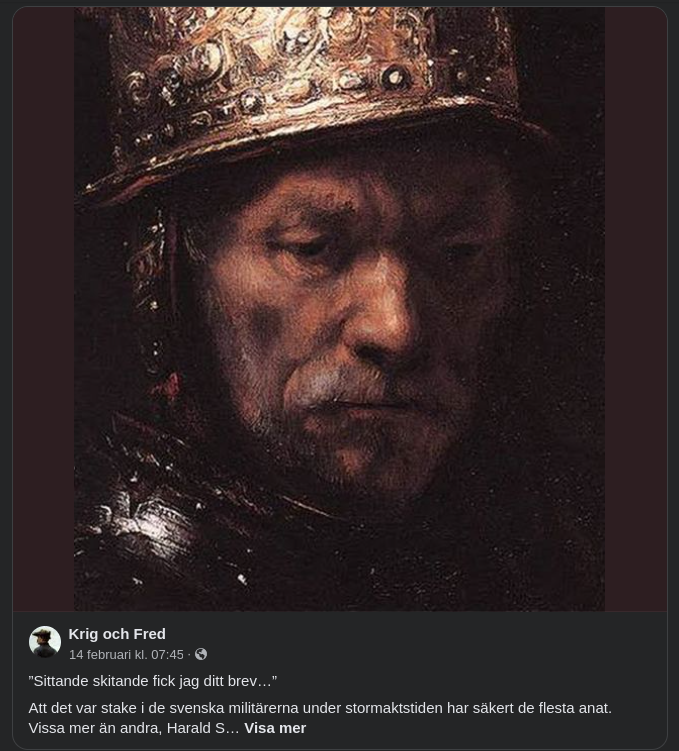The height and width of the screenshot is (751, 679).
Task: Click the quote line "Sittande skitande fick jag ditt brev…"
Action: [x=153, y=681]
